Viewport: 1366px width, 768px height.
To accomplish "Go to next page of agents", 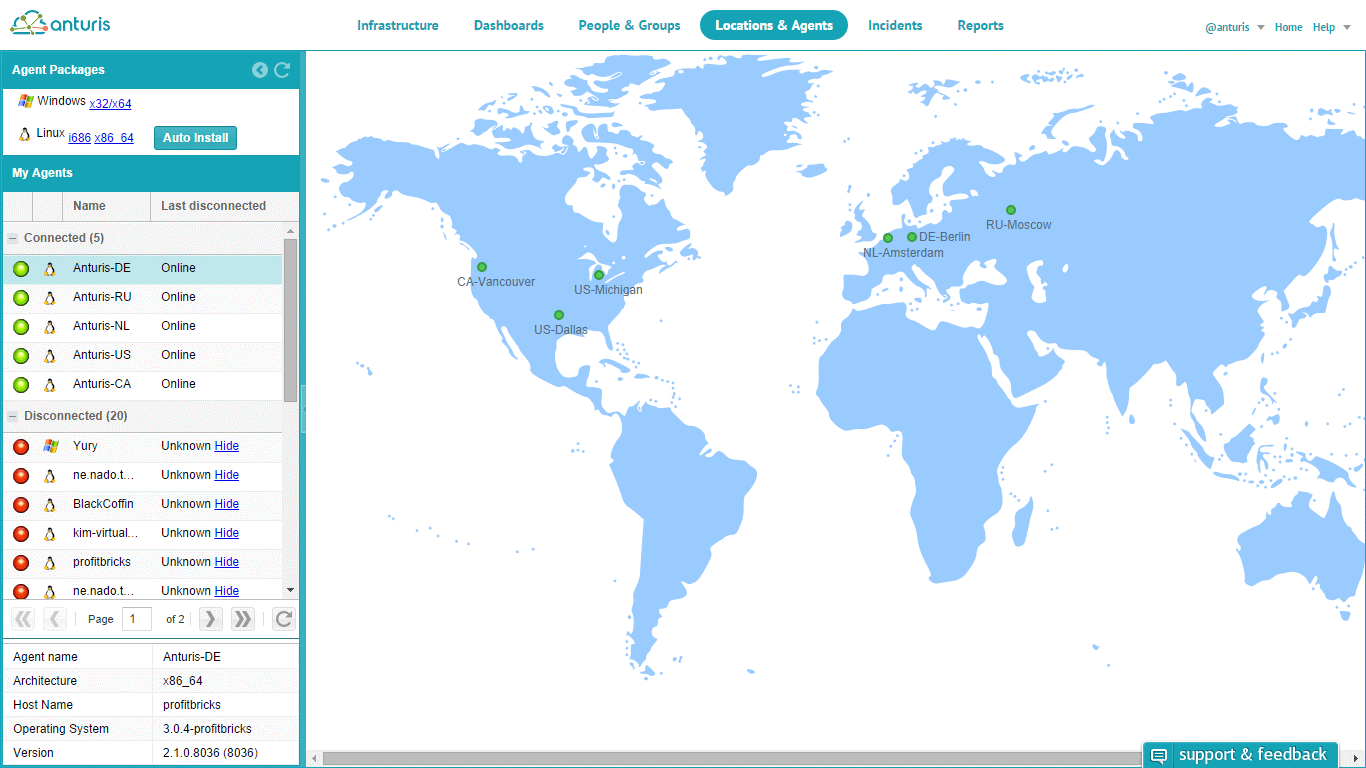I will (x=210, y=619).
